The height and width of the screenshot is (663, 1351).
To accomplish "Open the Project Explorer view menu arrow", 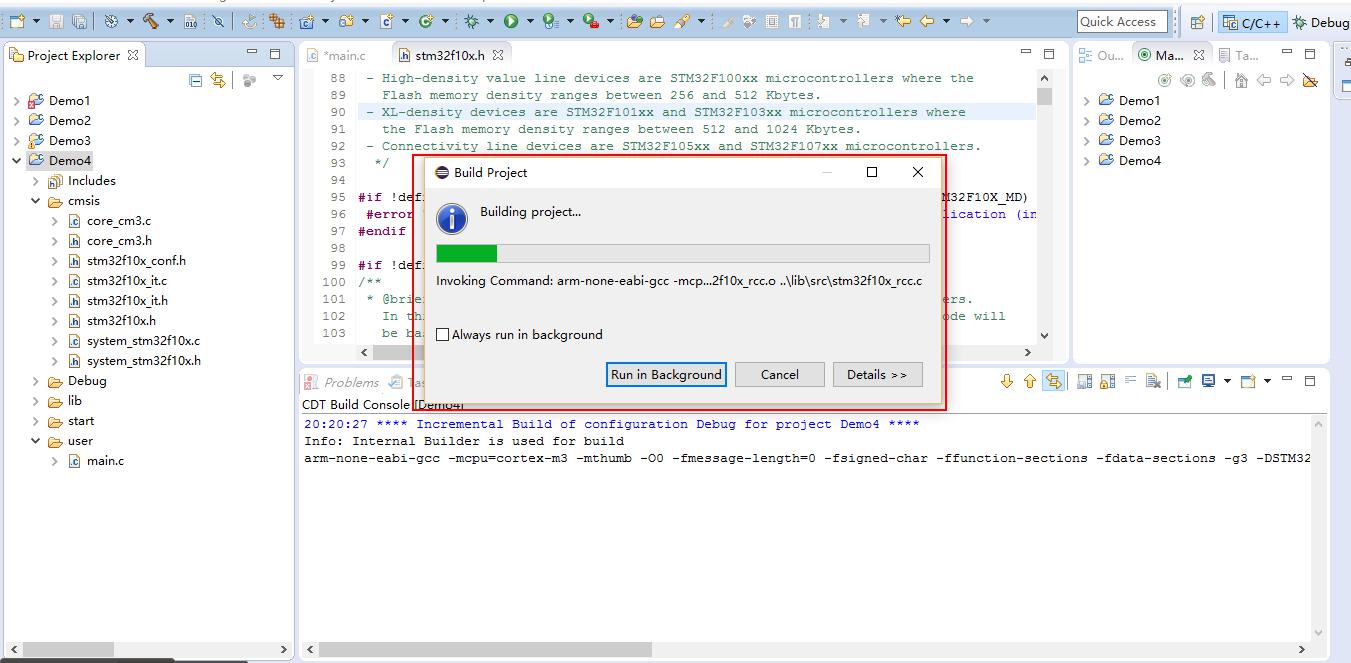I will (x=278, y=79).
